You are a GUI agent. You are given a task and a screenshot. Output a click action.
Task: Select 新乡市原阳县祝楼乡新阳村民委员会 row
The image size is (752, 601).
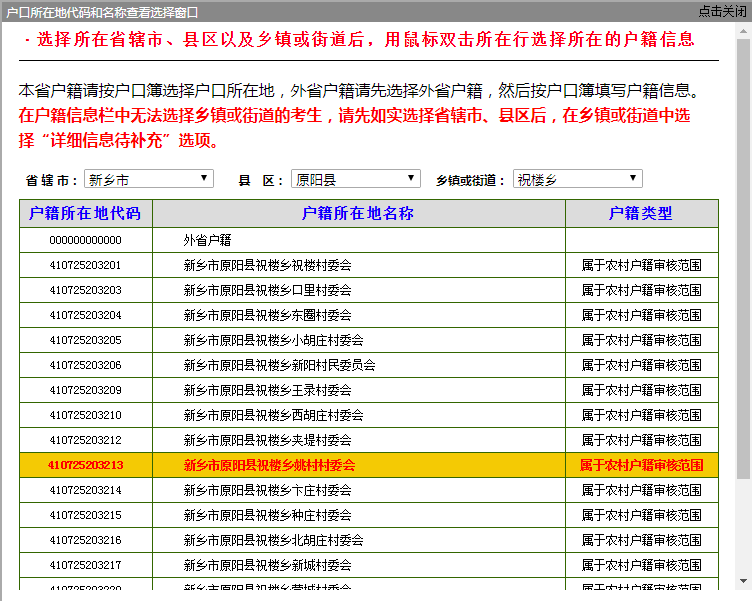(359, 365)
